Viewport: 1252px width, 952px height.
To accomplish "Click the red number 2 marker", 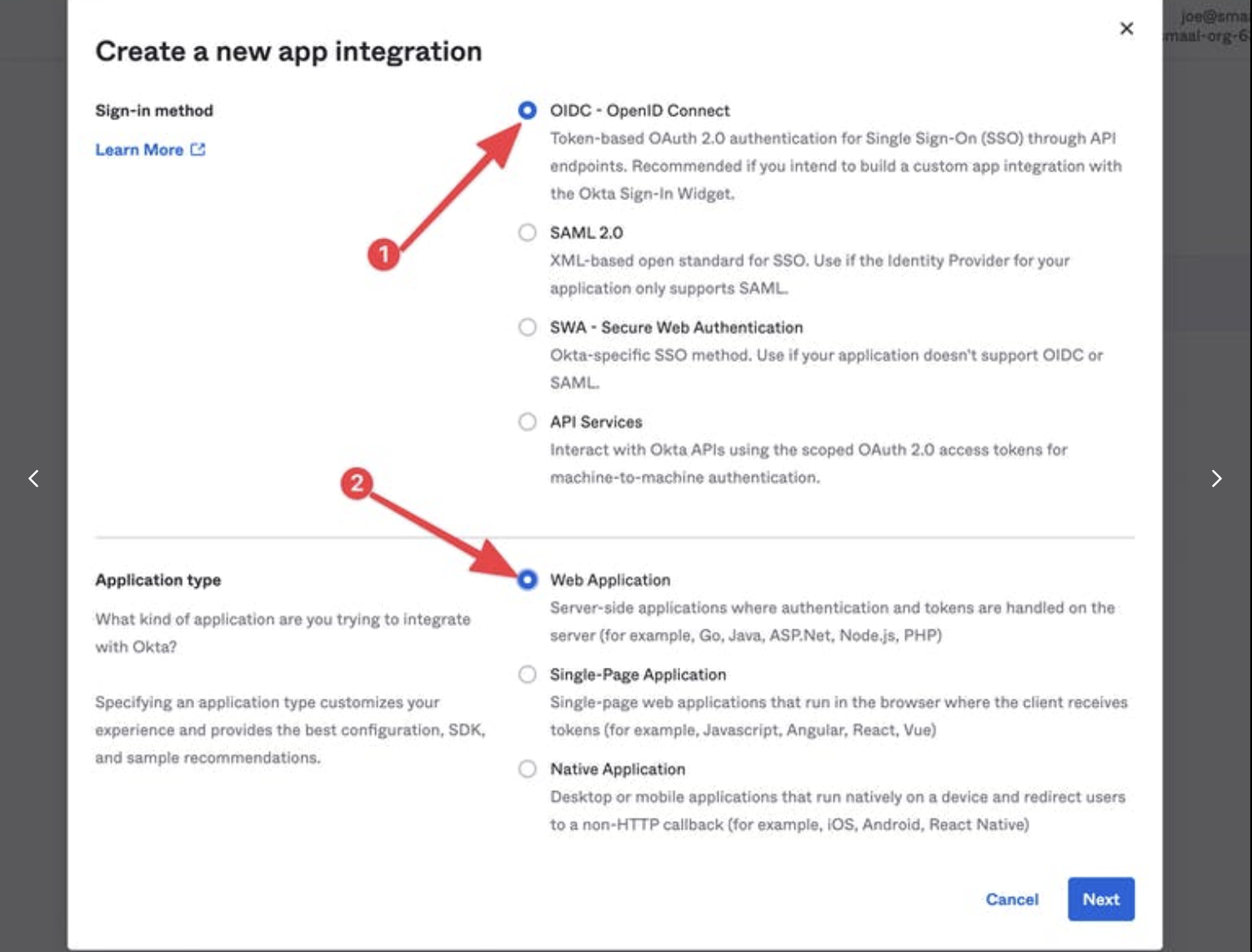I will (x=357, y=483).
